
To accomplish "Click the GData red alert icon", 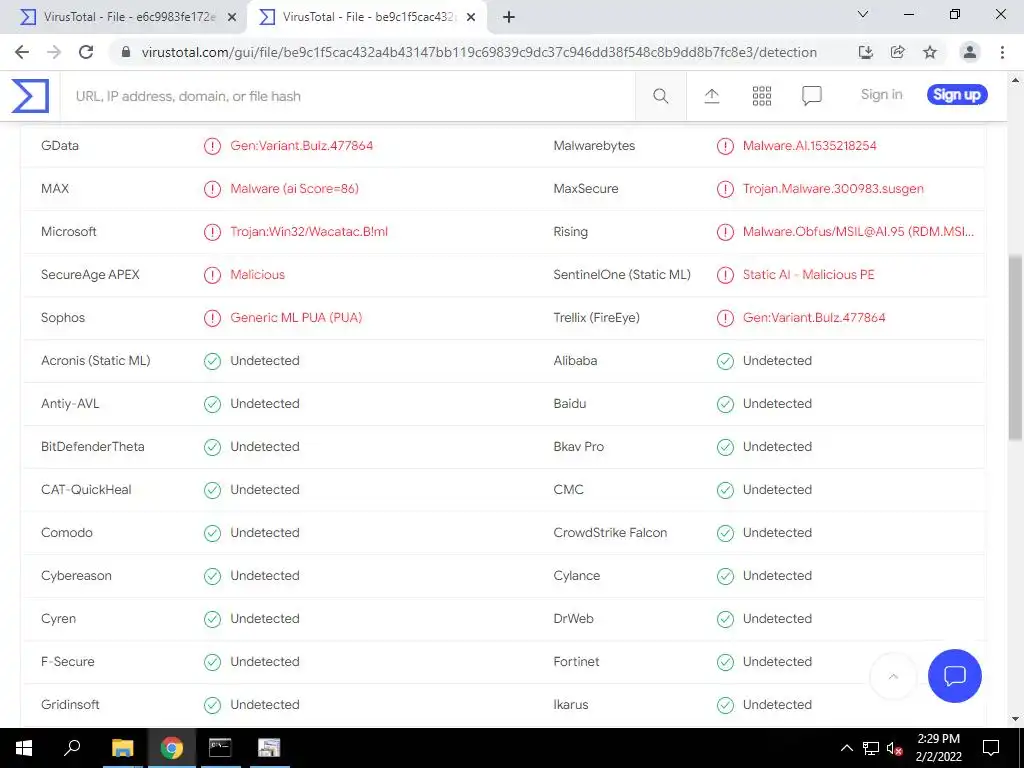I will (x=212, y=146).
